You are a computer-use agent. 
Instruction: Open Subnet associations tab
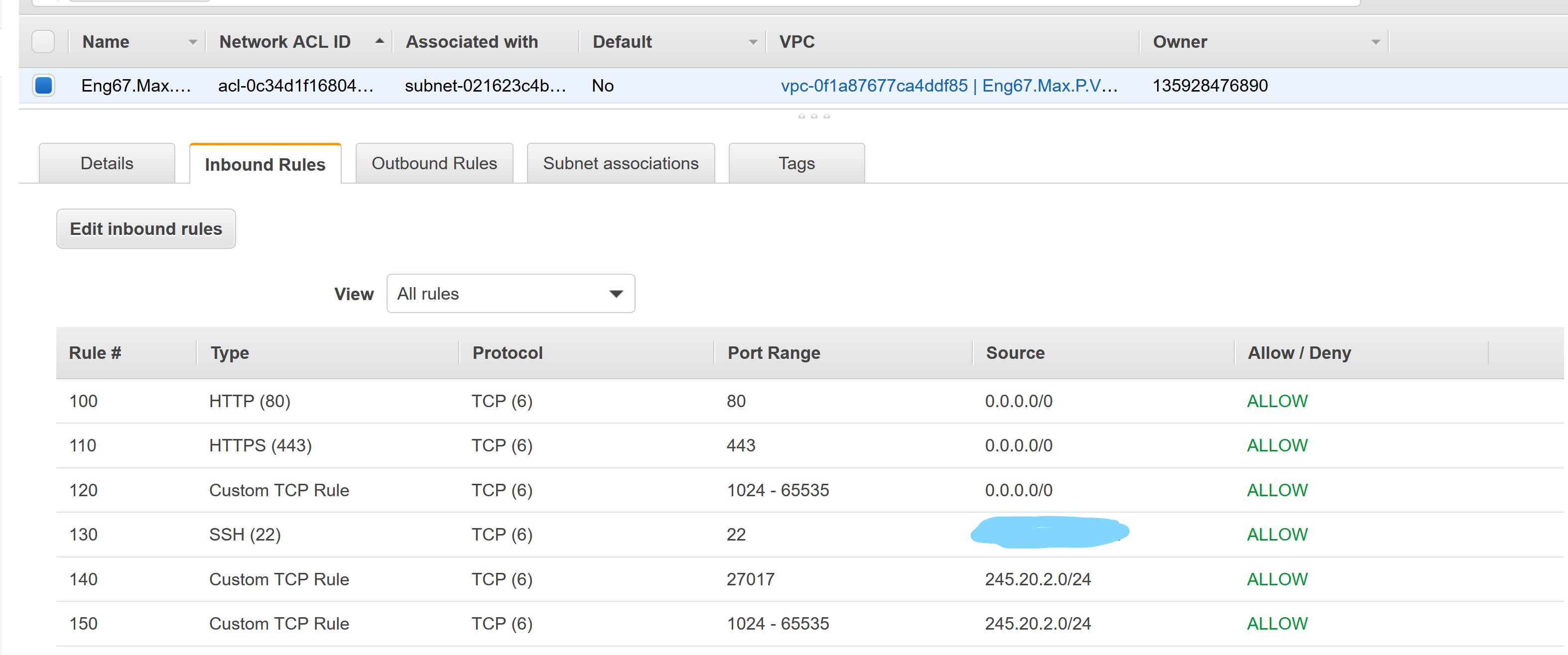(620, 163)
